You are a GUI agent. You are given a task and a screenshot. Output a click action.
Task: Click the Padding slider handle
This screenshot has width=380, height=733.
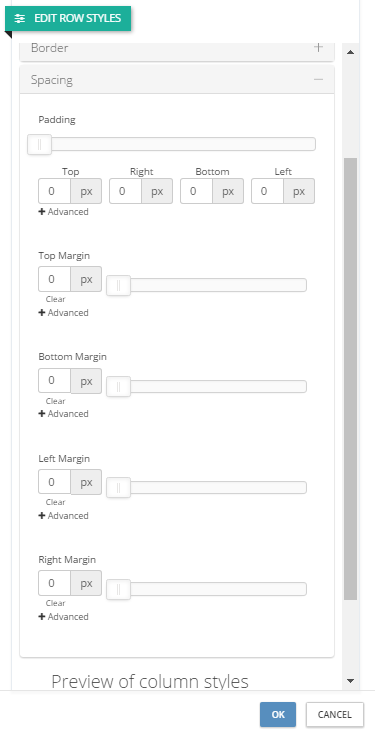[39, 144]
